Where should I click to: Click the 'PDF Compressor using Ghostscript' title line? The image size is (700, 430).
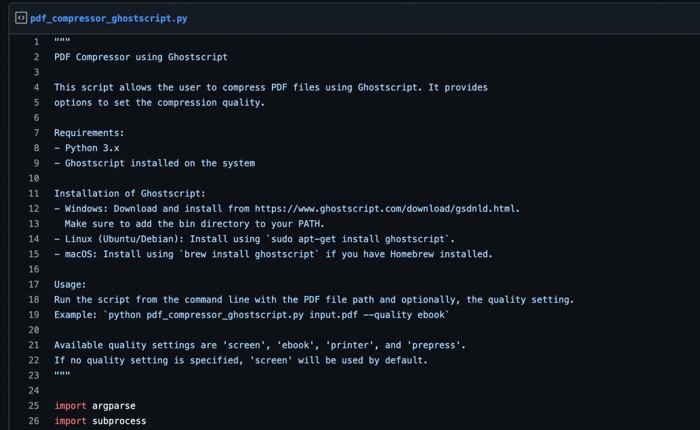pyautogui.click(x=141, y=57)
